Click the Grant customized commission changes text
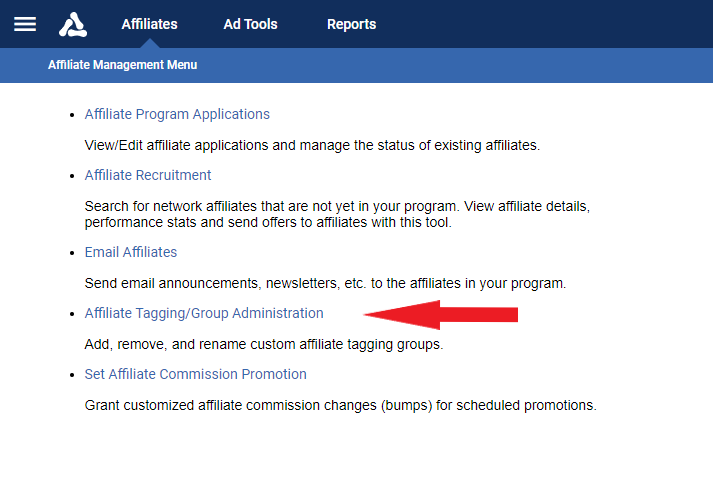 (x=340, y=405)
